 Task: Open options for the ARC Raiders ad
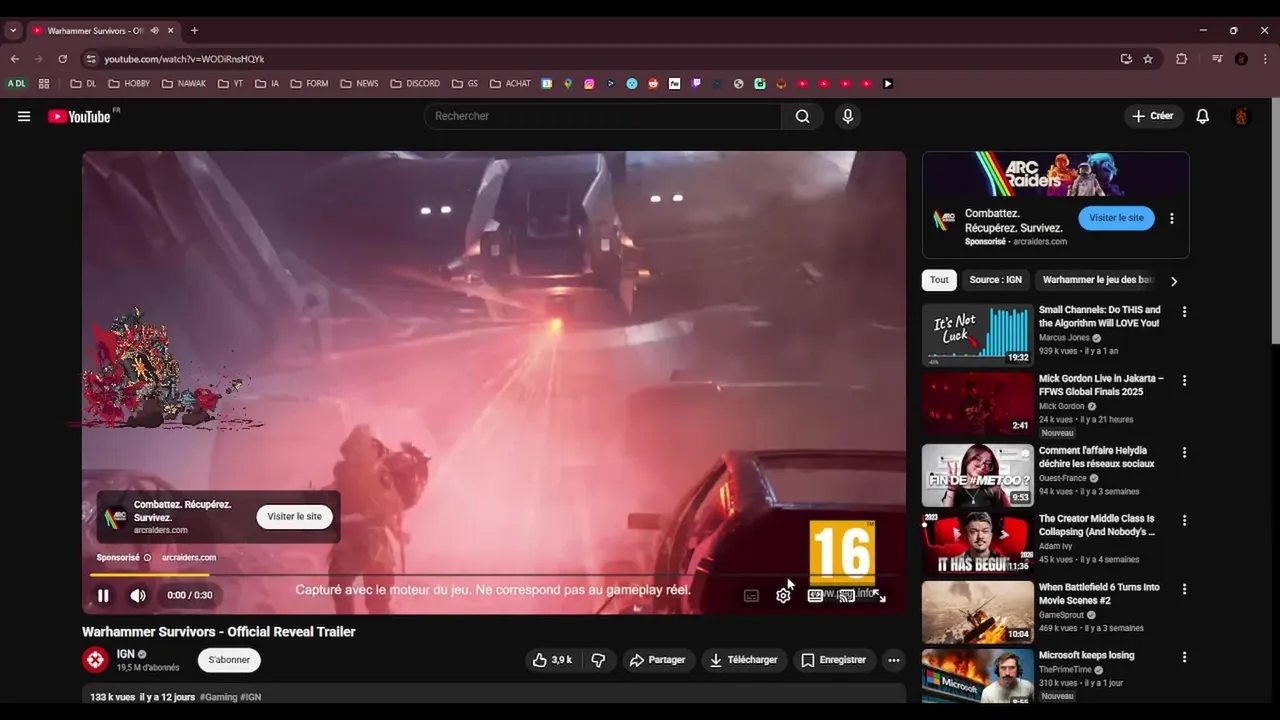(x=1172, y=218)
